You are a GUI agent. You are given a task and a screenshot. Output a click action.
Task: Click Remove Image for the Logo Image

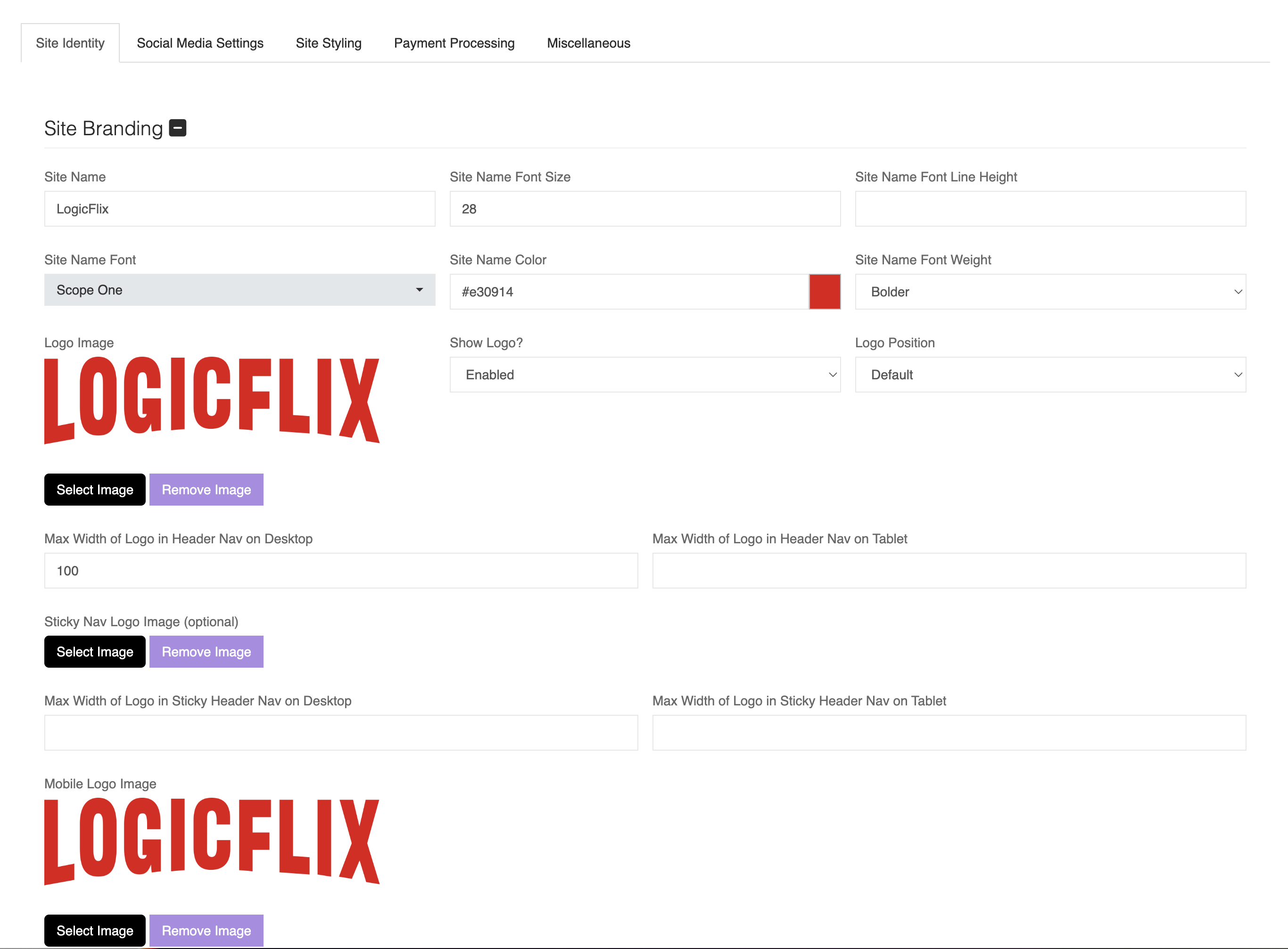click(206, 490)
